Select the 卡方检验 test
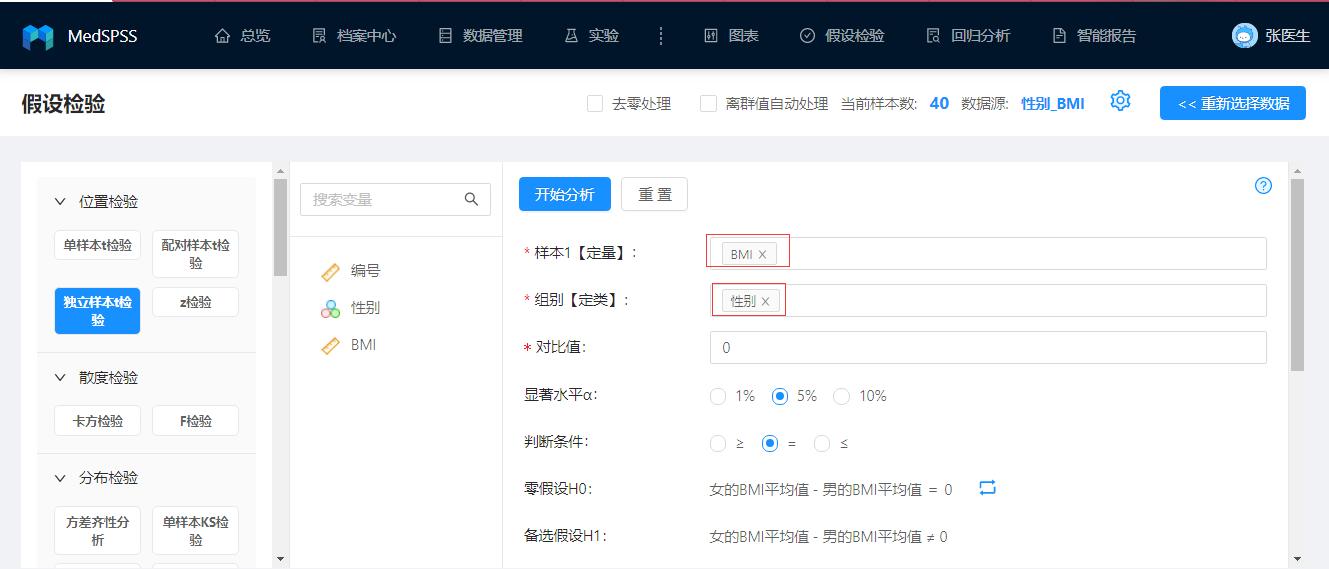 tap(98, 421)
